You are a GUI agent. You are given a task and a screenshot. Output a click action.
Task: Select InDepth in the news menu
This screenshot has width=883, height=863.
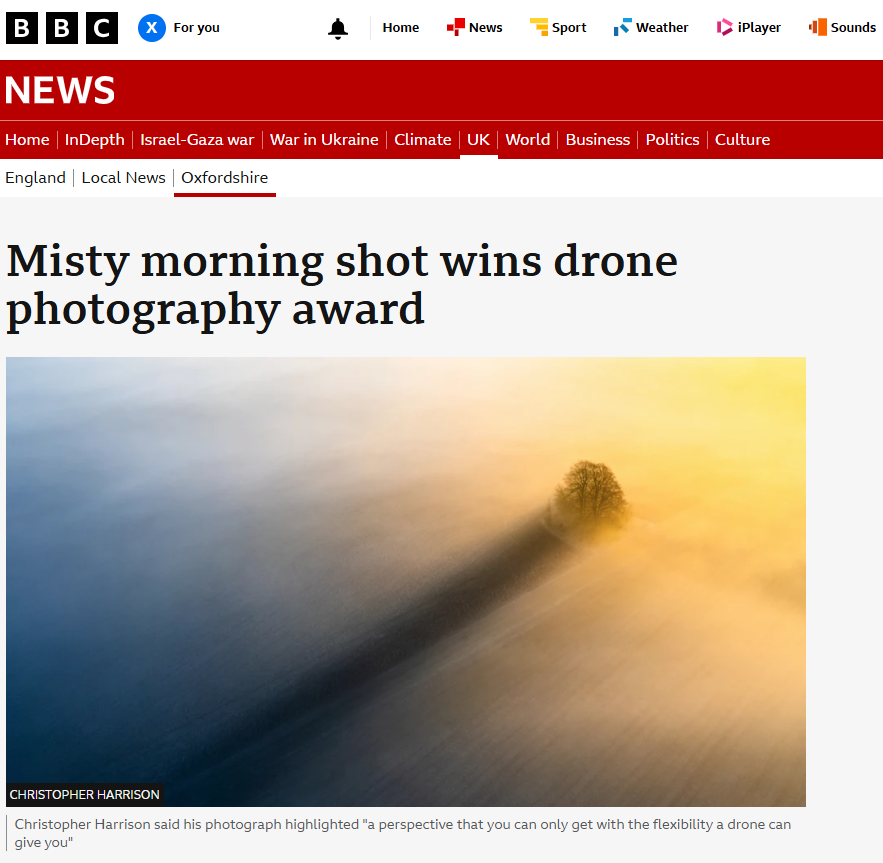tap(95, 140)
